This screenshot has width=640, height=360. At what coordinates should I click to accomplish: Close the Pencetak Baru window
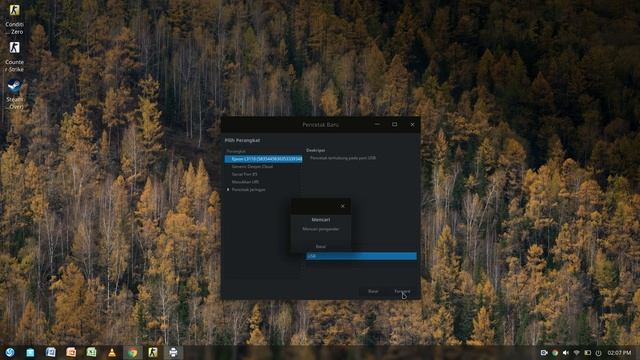tap(413, 124)
